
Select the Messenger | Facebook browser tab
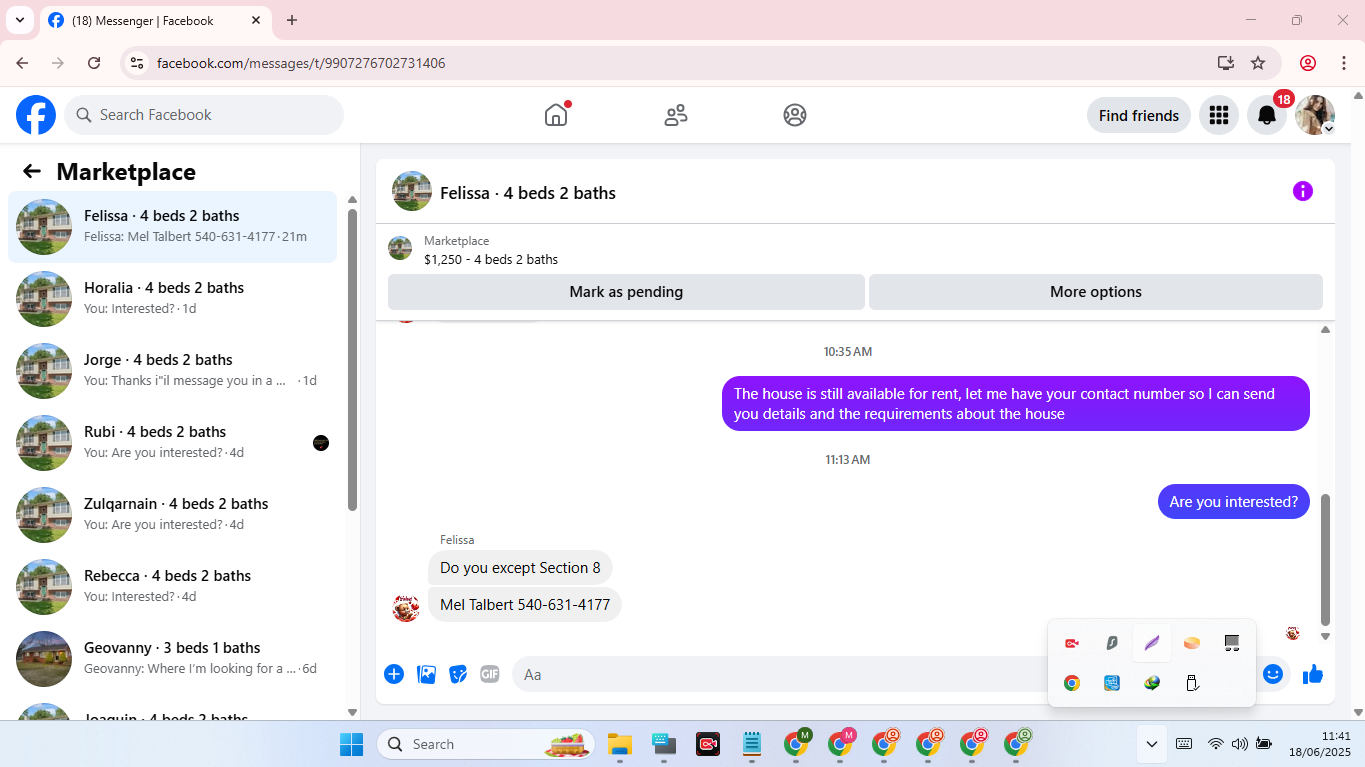pyautogui.click(x=155, y=21)
